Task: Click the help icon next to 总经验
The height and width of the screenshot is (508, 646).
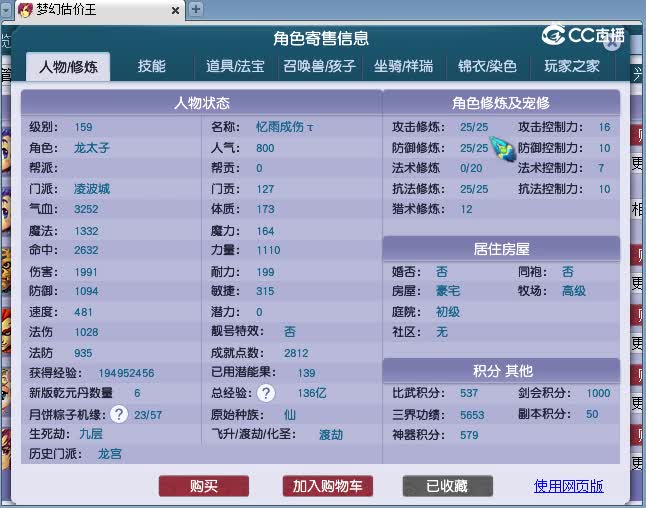Action: 266,393
